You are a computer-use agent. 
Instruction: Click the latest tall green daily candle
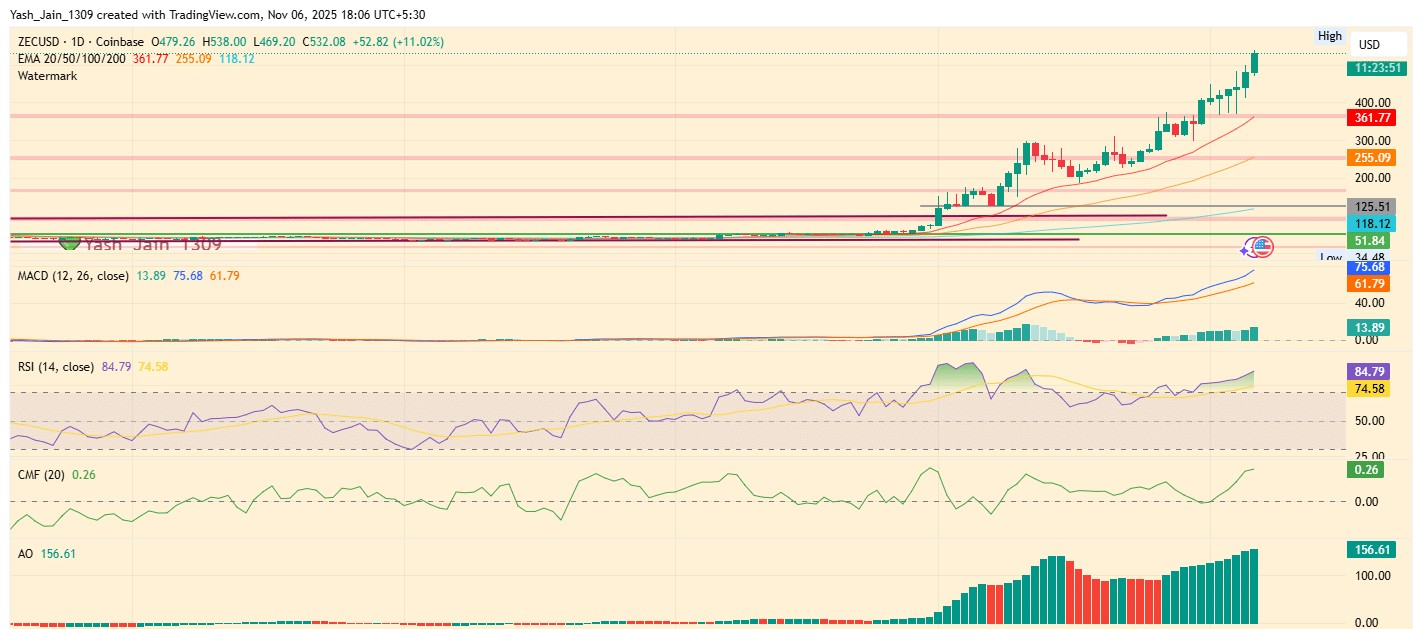pyautogui.click(x=1255, y=62)
